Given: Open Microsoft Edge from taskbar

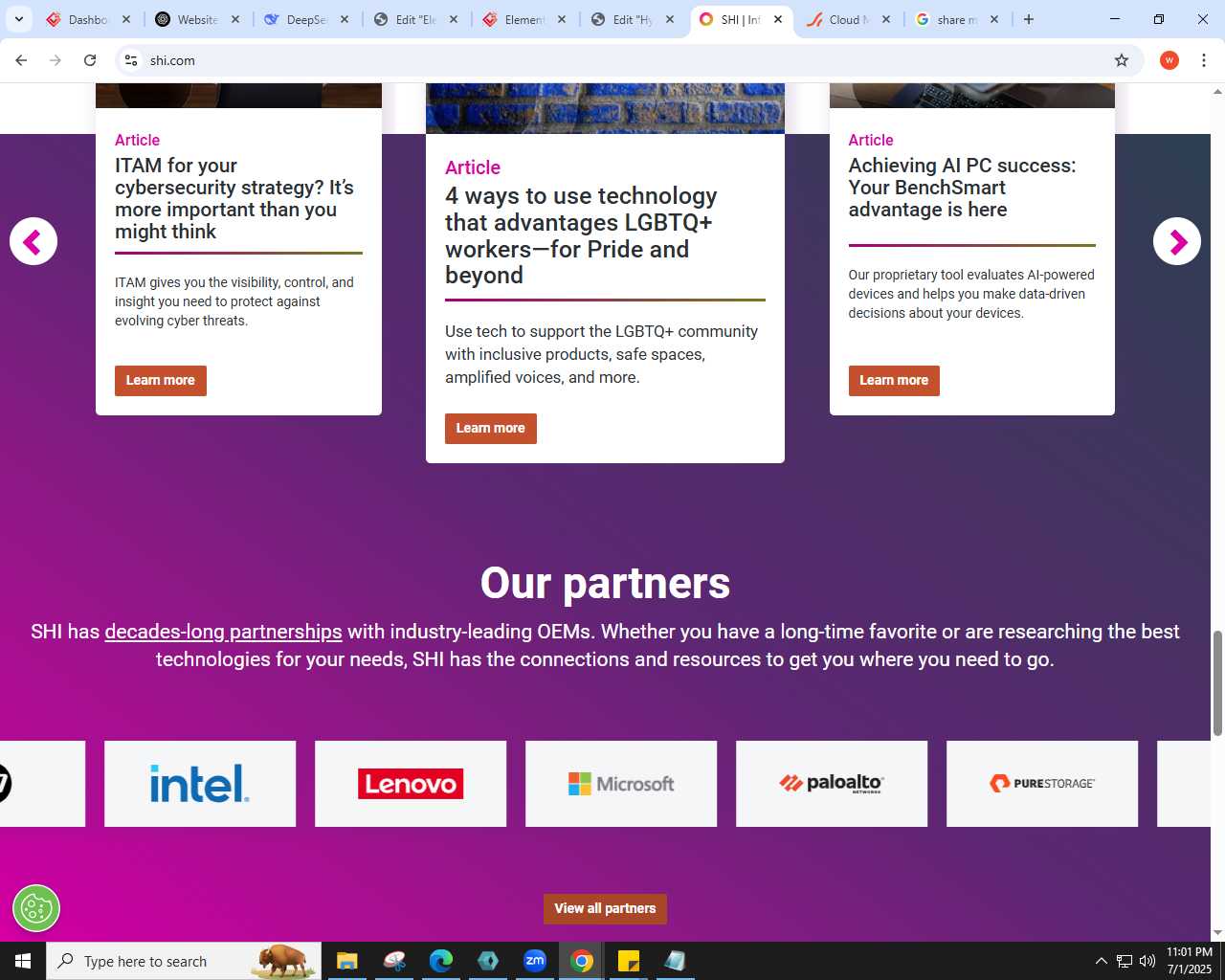Looking at the screenshot, I should [x=441, y=961].
